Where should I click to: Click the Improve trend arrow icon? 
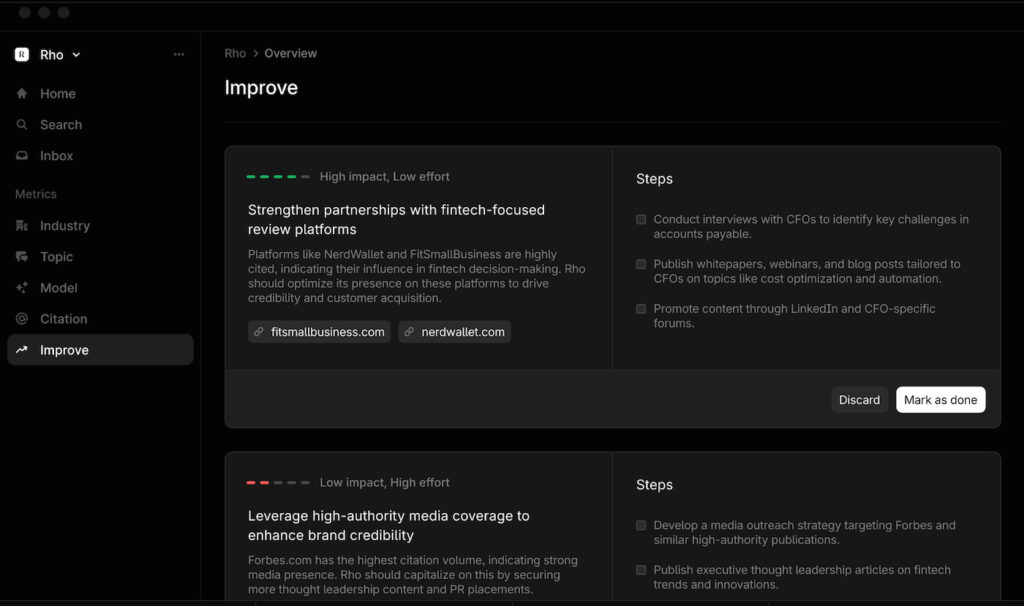22,349
